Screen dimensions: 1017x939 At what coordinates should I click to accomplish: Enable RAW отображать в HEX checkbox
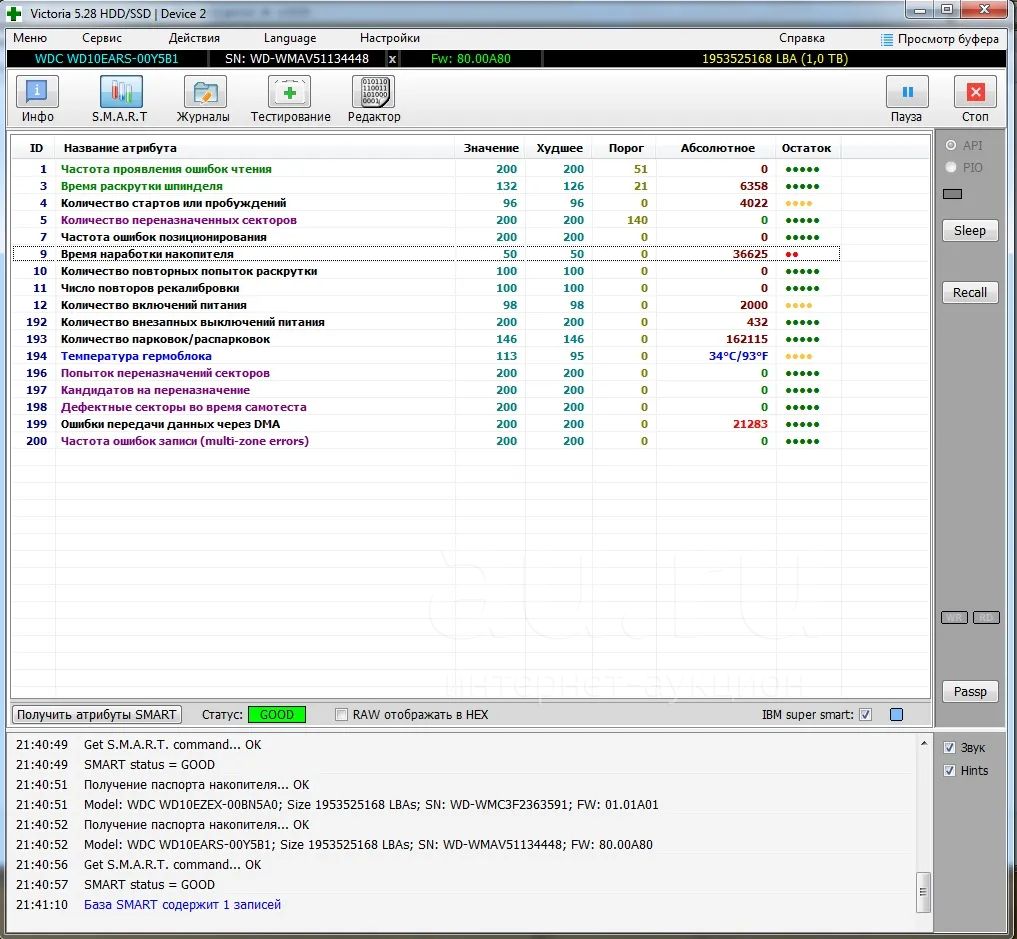(x=341, y=715)
